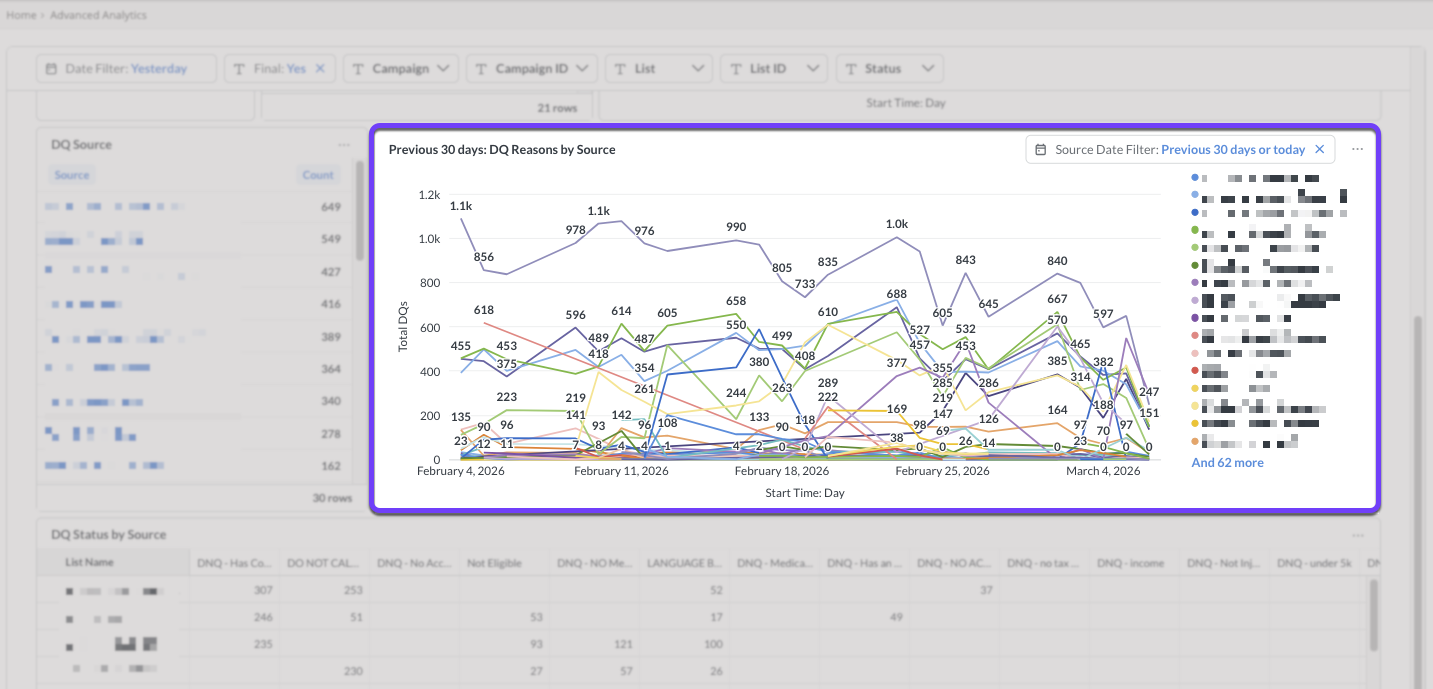Open the chart's three-dot options menu
1433x689 pixels.
click(x=1357, y=149)
